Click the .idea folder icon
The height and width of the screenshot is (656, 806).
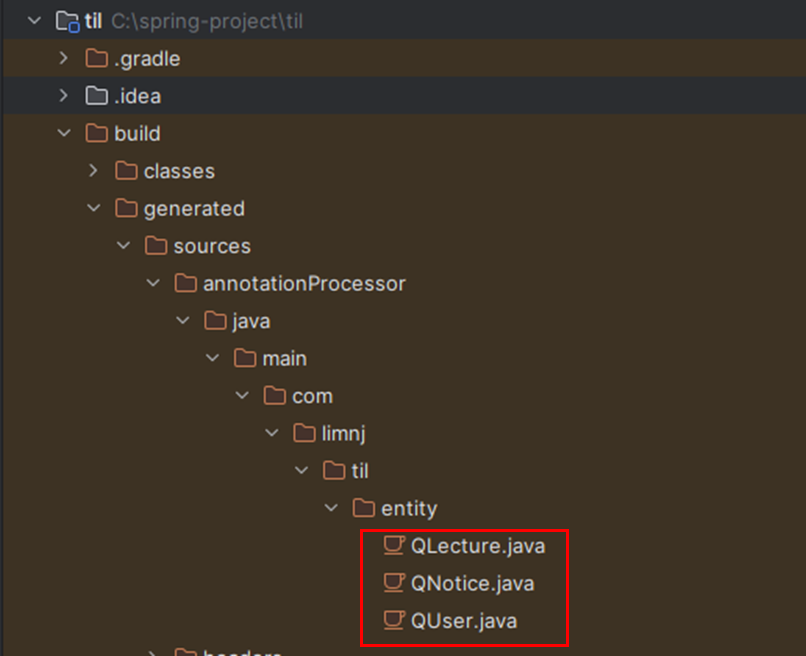pyautogui.click(x=97, y=96)
